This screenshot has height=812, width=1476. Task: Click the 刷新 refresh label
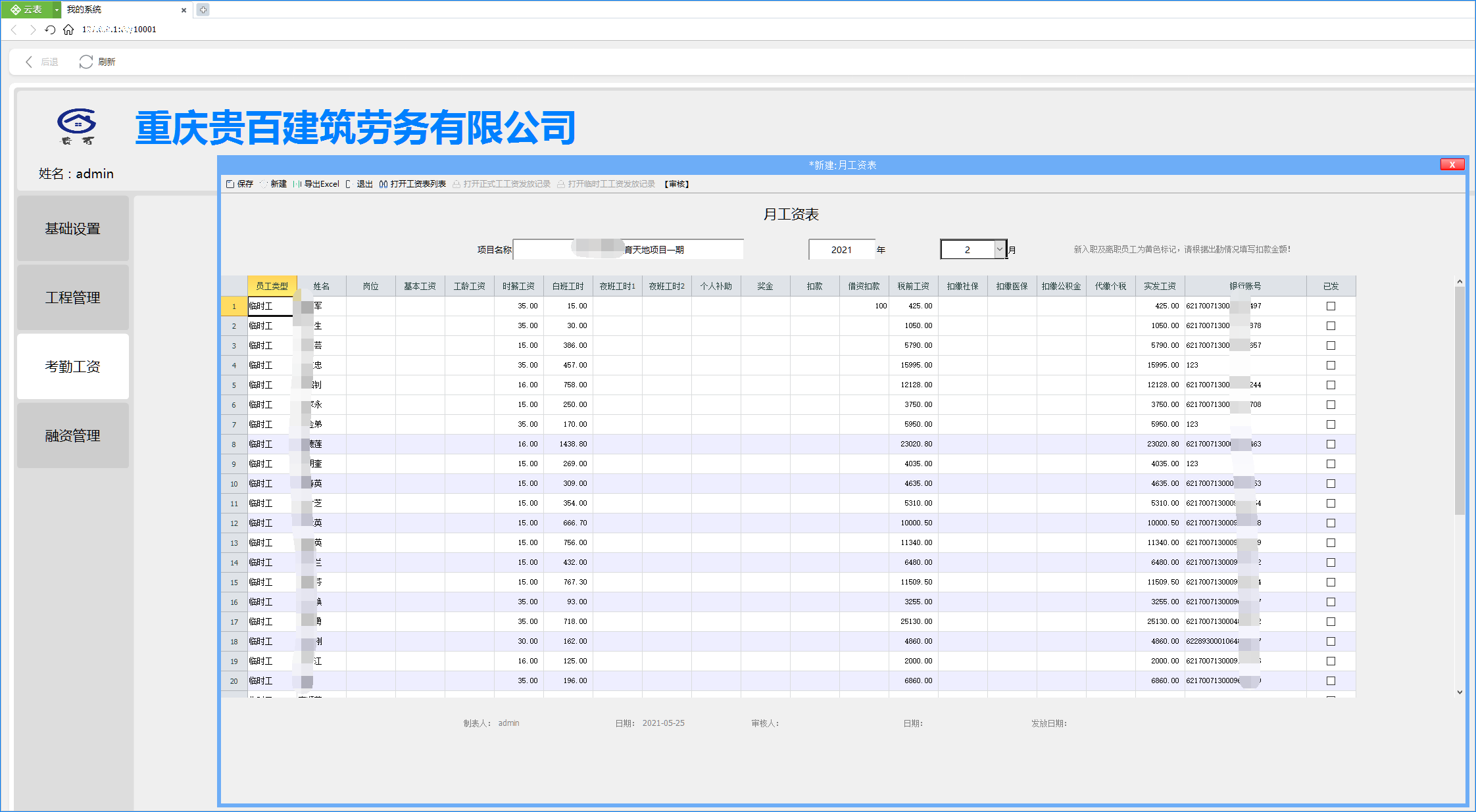pyautogui.click(x=107, y=62)
